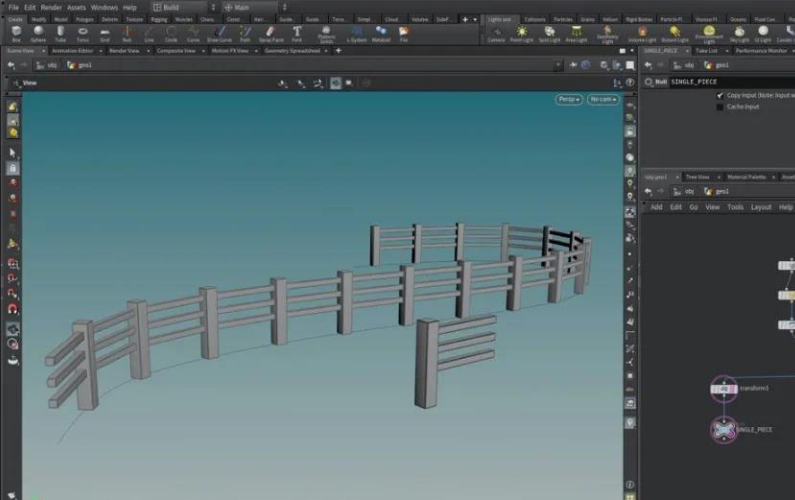The width and height of the screenshot is (795, 500).
Task: Enable the Cache Input checkbox
Action: (720, 107)
